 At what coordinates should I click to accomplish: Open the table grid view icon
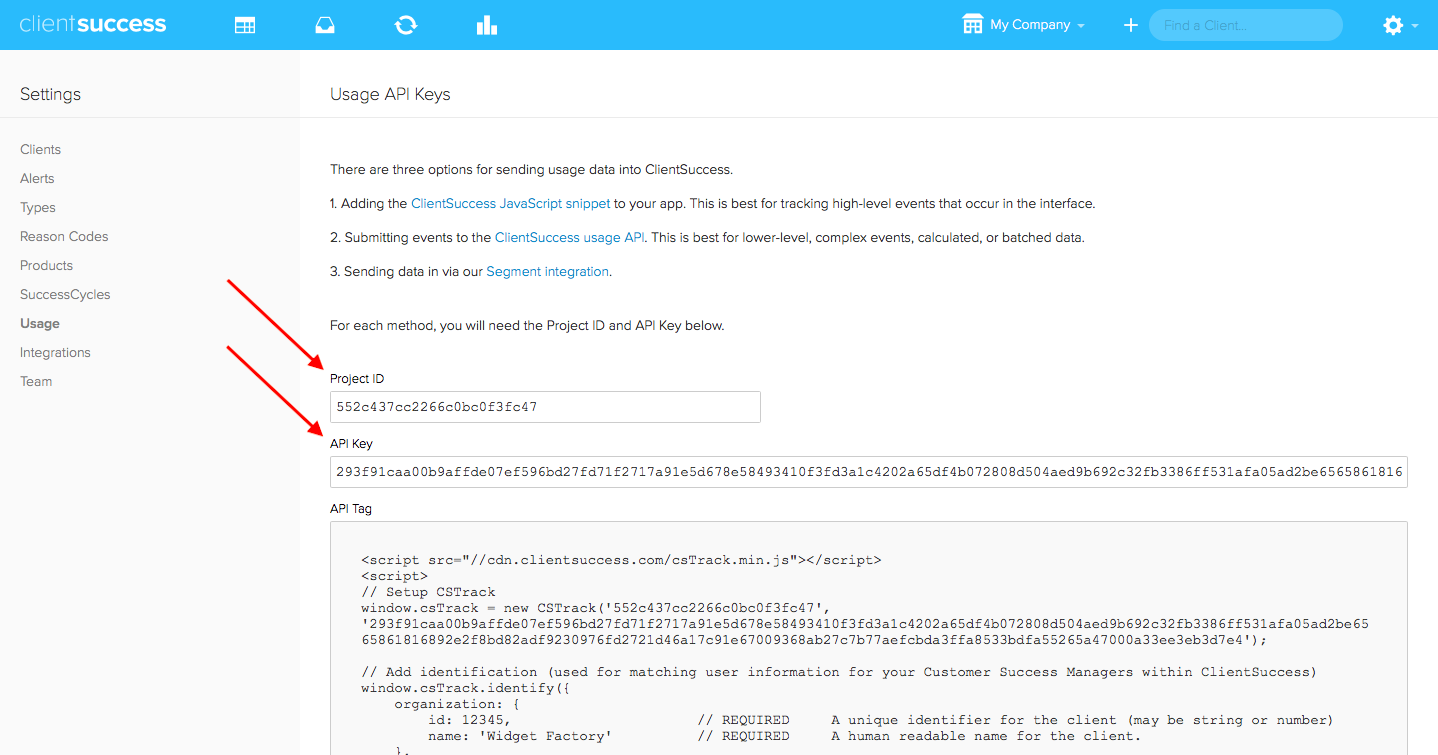pos(245,25)
